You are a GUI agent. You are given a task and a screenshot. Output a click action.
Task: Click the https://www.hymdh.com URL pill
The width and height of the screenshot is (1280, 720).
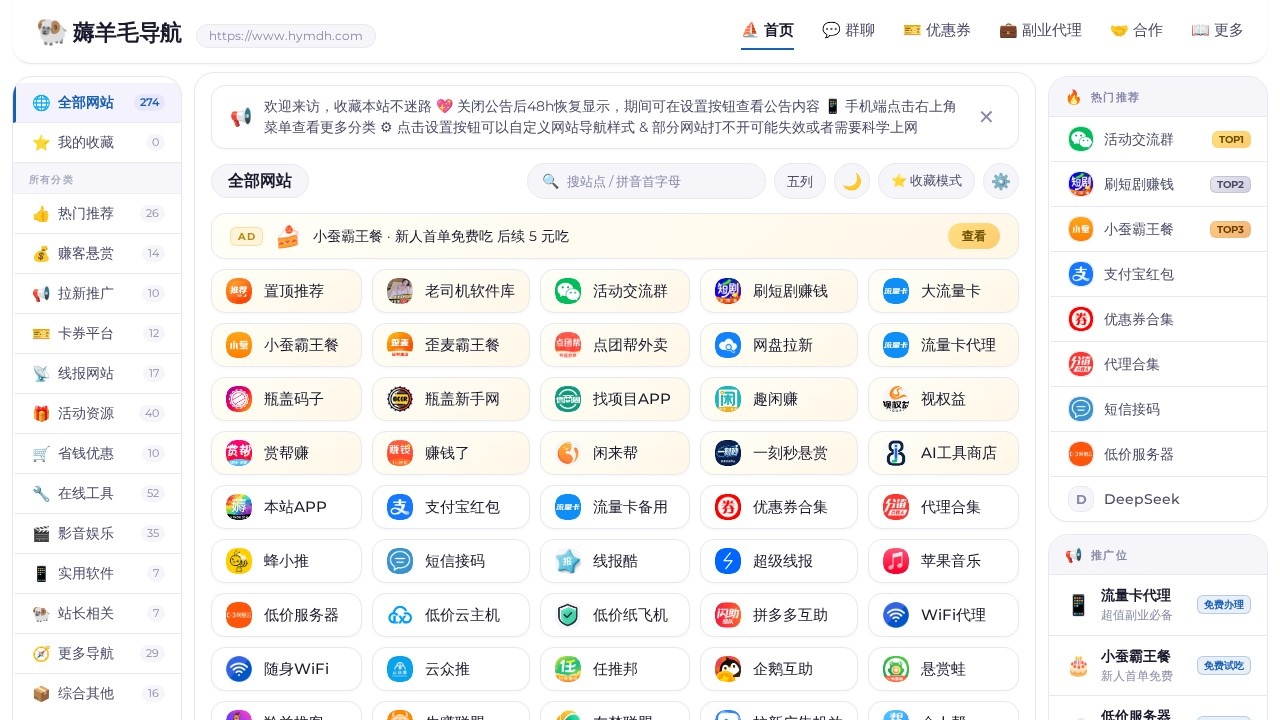[x=286, y=36]
